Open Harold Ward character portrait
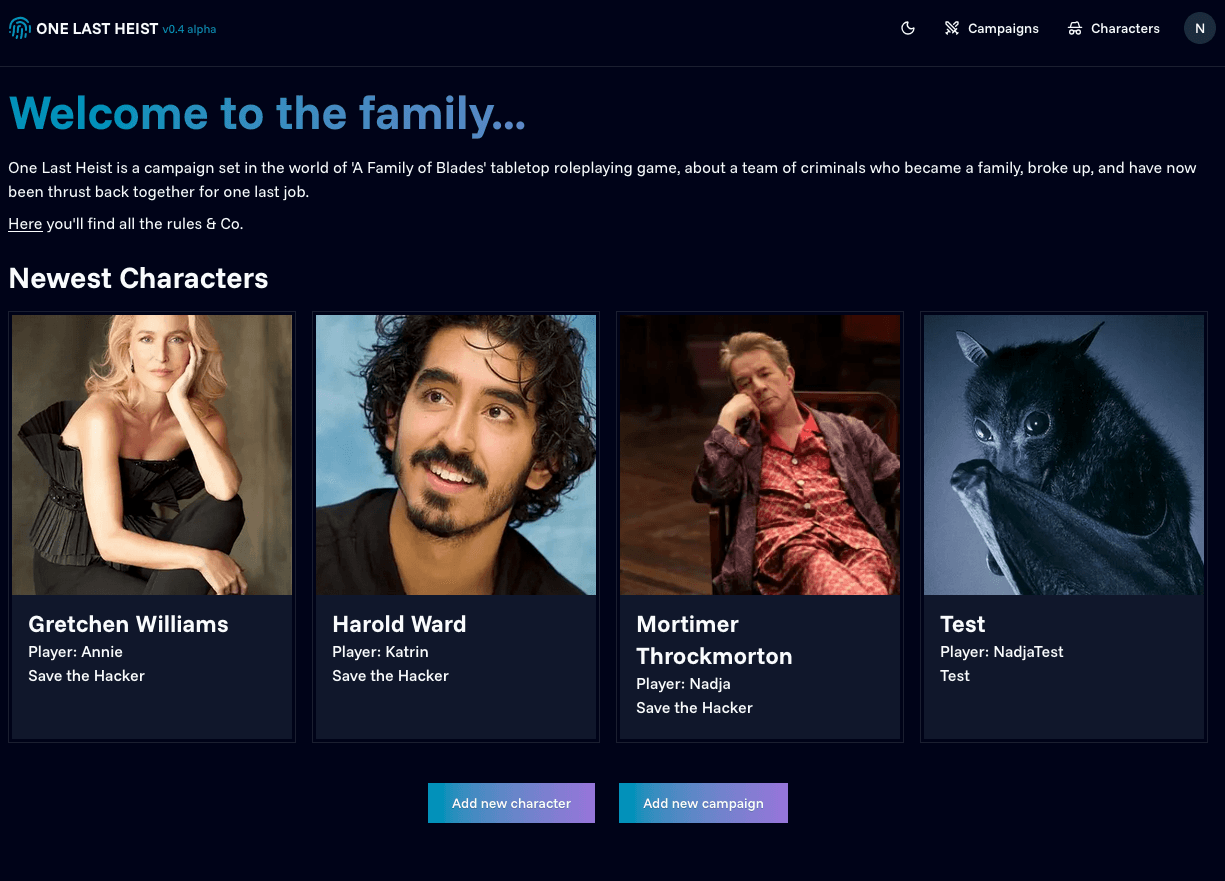The height and width of the screenshot is (881, 1225). [456, 455]
